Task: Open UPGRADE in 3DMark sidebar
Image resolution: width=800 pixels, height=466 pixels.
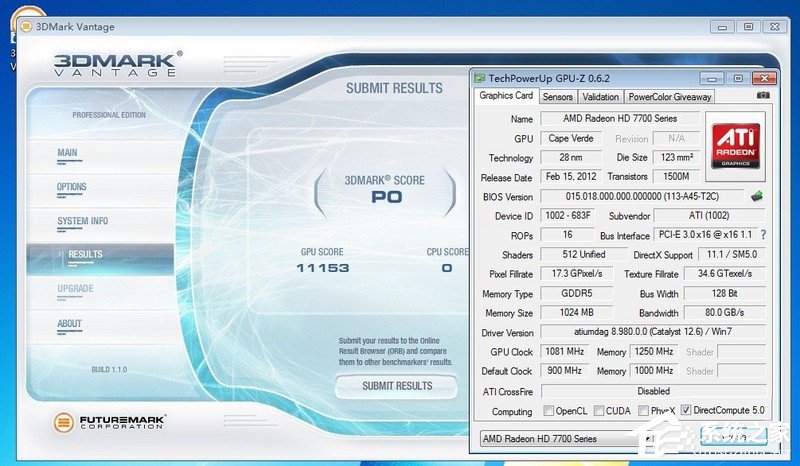Action: 75,288
